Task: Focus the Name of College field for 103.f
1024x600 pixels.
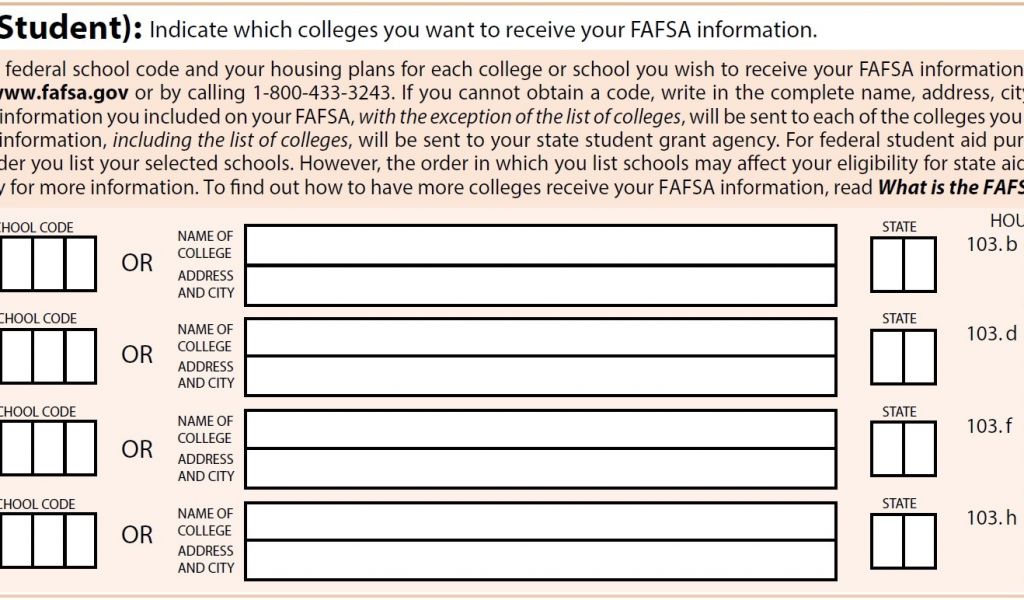Action: pyautogui.click(x=540, y=429)
